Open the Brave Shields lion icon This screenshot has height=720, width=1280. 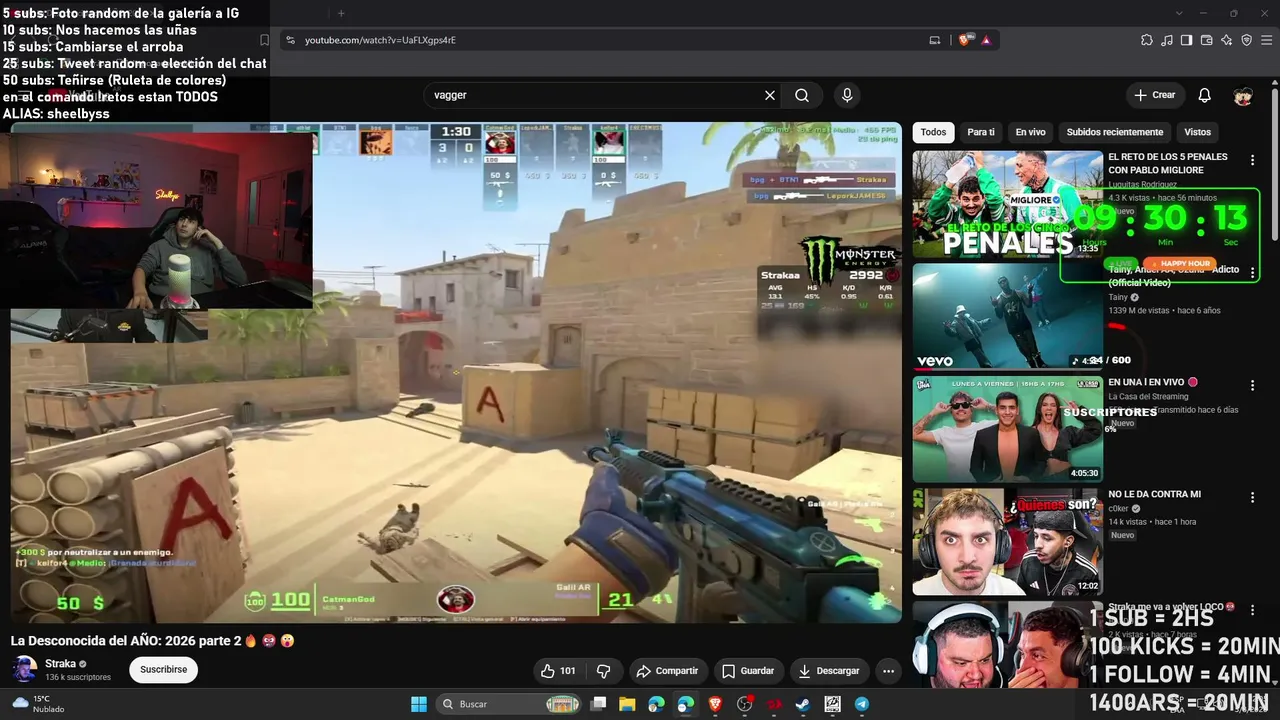coord(965,40)
